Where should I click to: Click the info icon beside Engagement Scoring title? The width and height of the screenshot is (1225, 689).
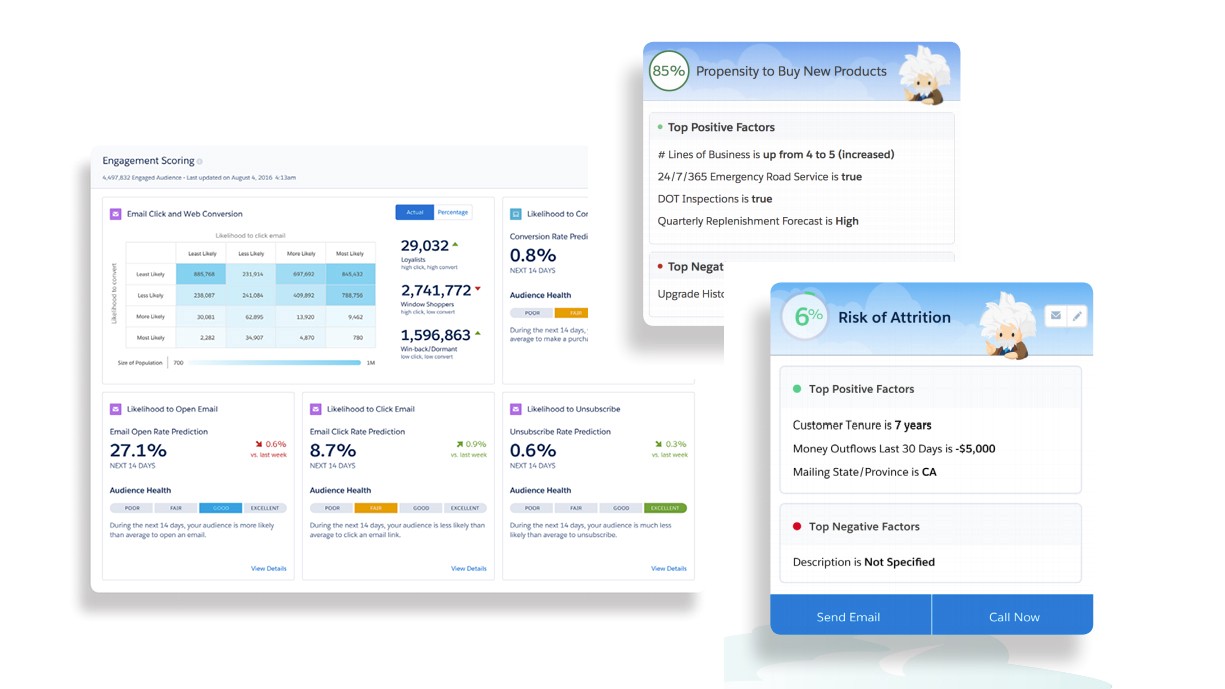(x=200, y=161)
